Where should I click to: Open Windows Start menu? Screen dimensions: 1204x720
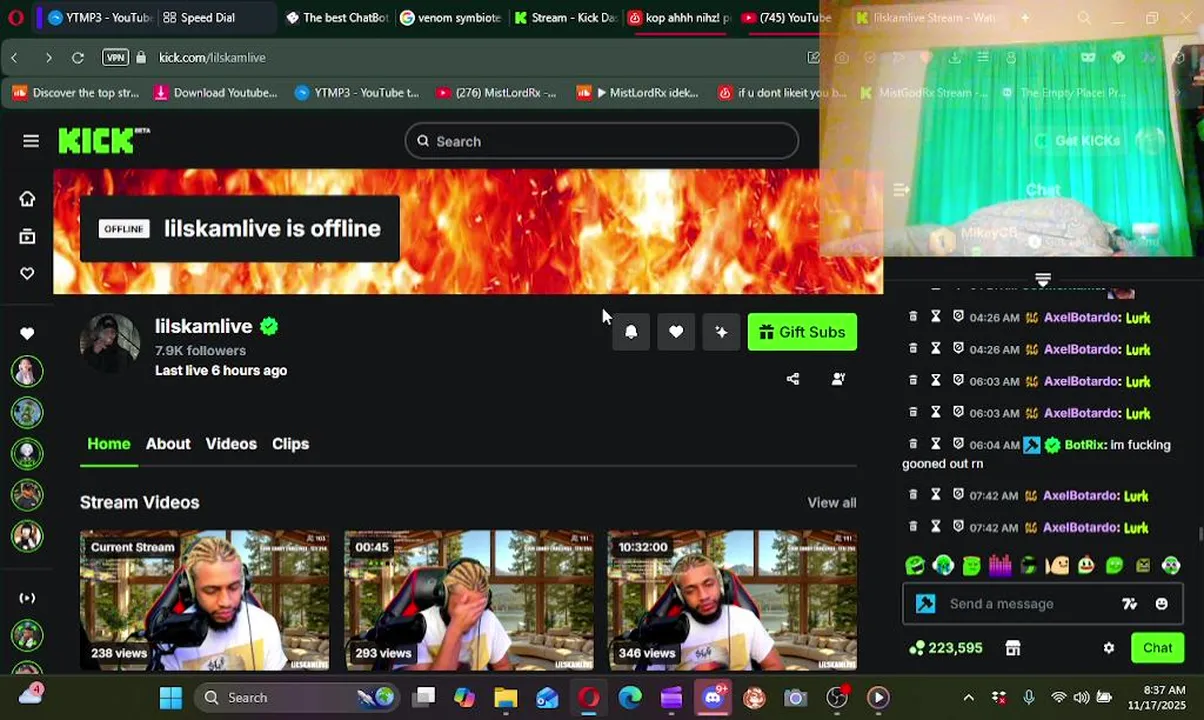[171, 697]
